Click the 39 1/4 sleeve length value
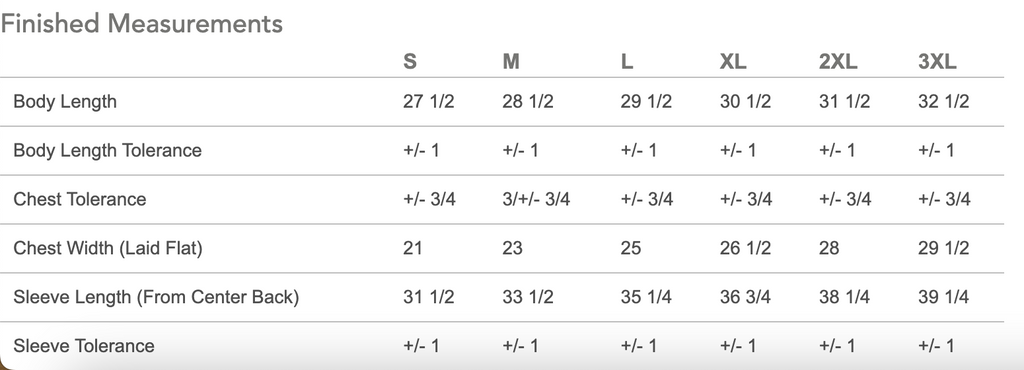 pyautogui.click(x=944, y=297)
